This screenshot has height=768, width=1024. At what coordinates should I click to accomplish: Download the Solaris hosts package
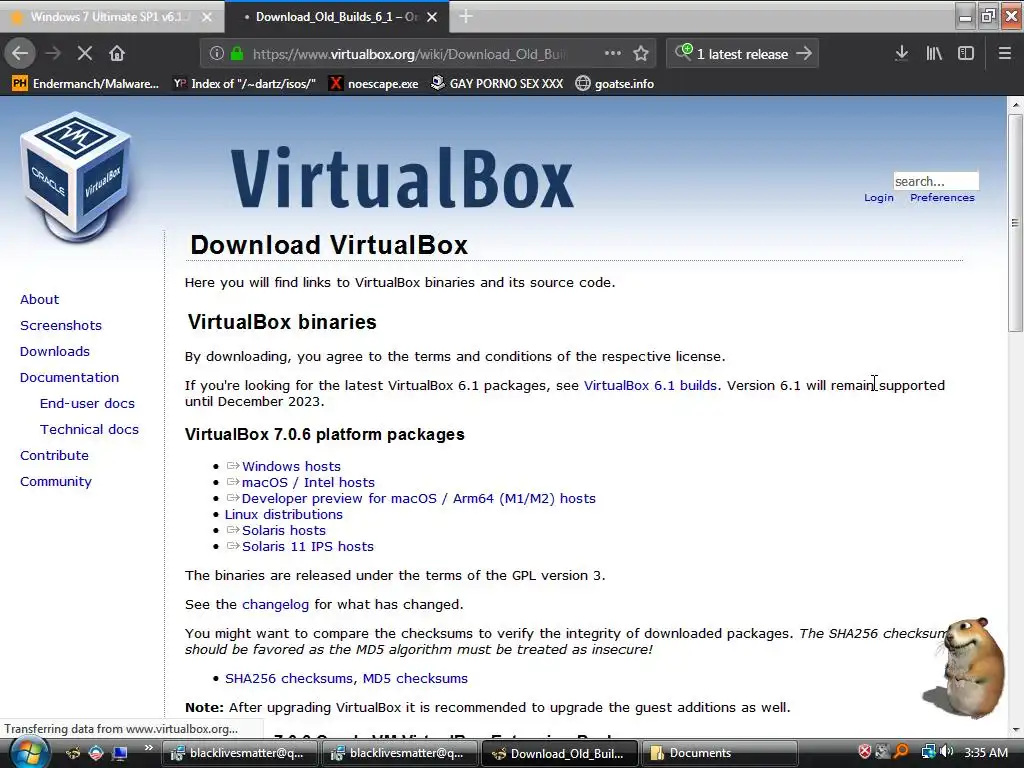tap(283, 530)
